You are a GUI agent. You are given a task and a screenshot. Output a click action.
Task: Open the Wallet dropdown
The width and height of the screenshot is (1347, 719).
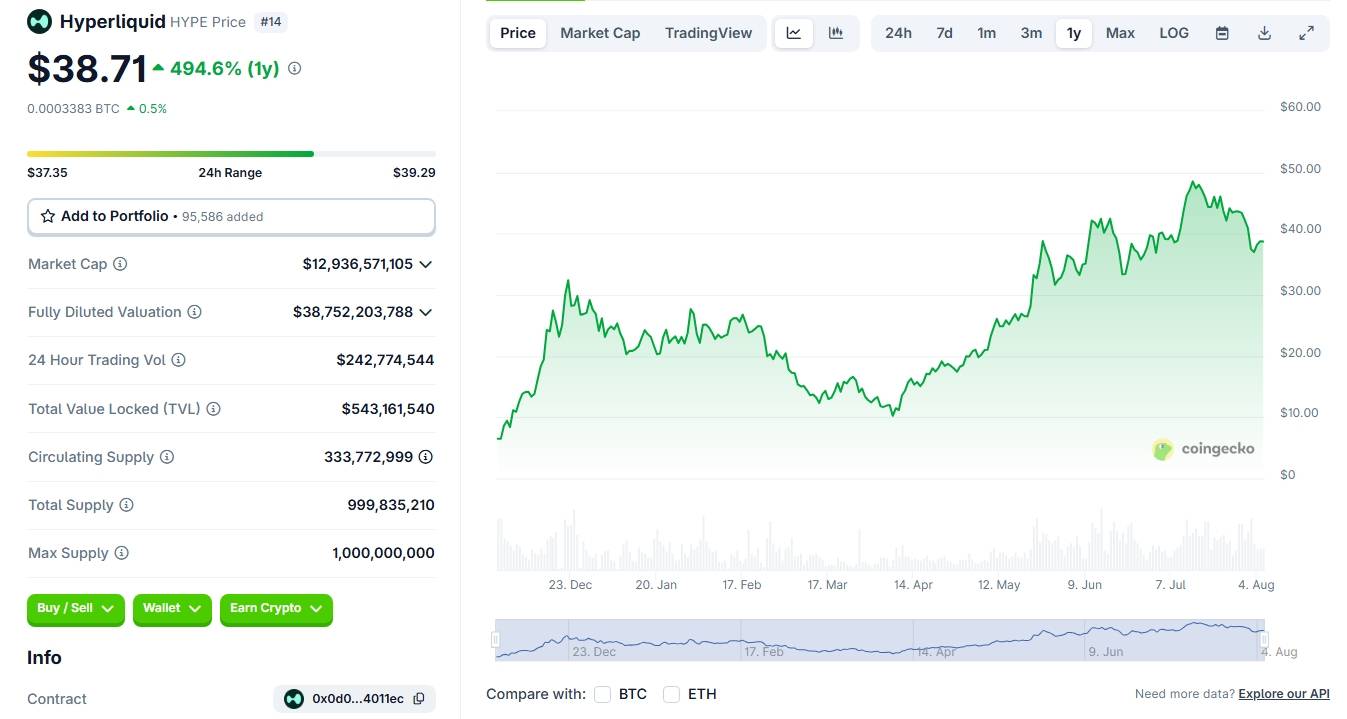[172, 609]
